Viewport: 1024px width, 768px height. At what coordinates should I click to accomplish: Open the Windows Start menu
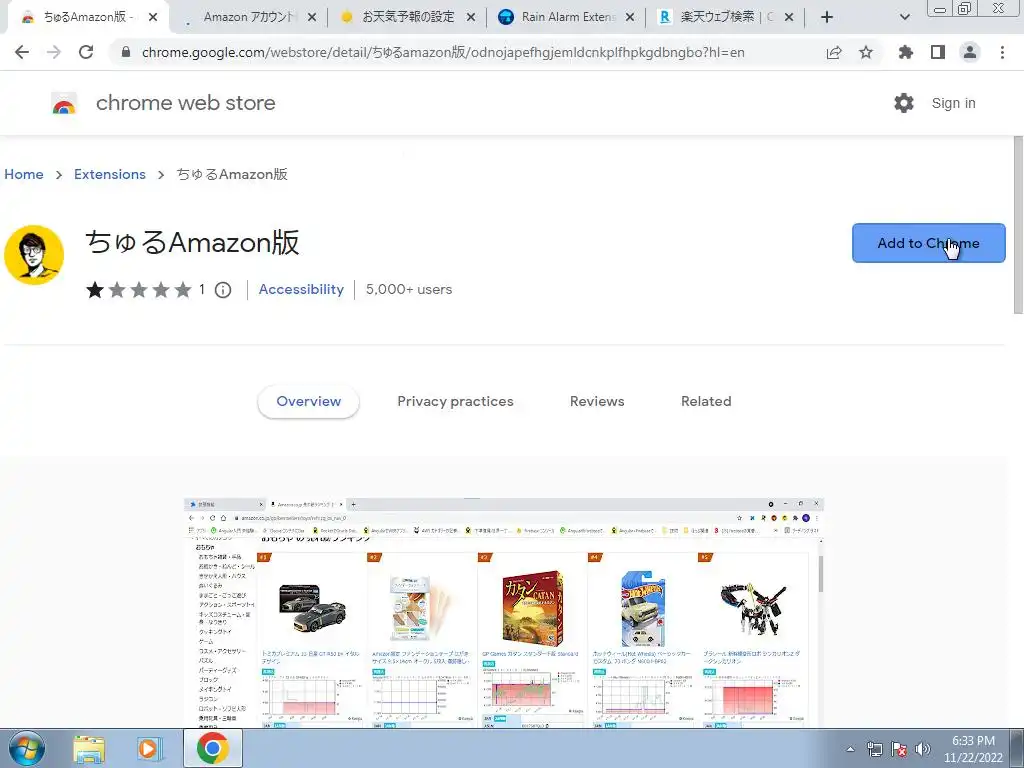click(27, 749)
